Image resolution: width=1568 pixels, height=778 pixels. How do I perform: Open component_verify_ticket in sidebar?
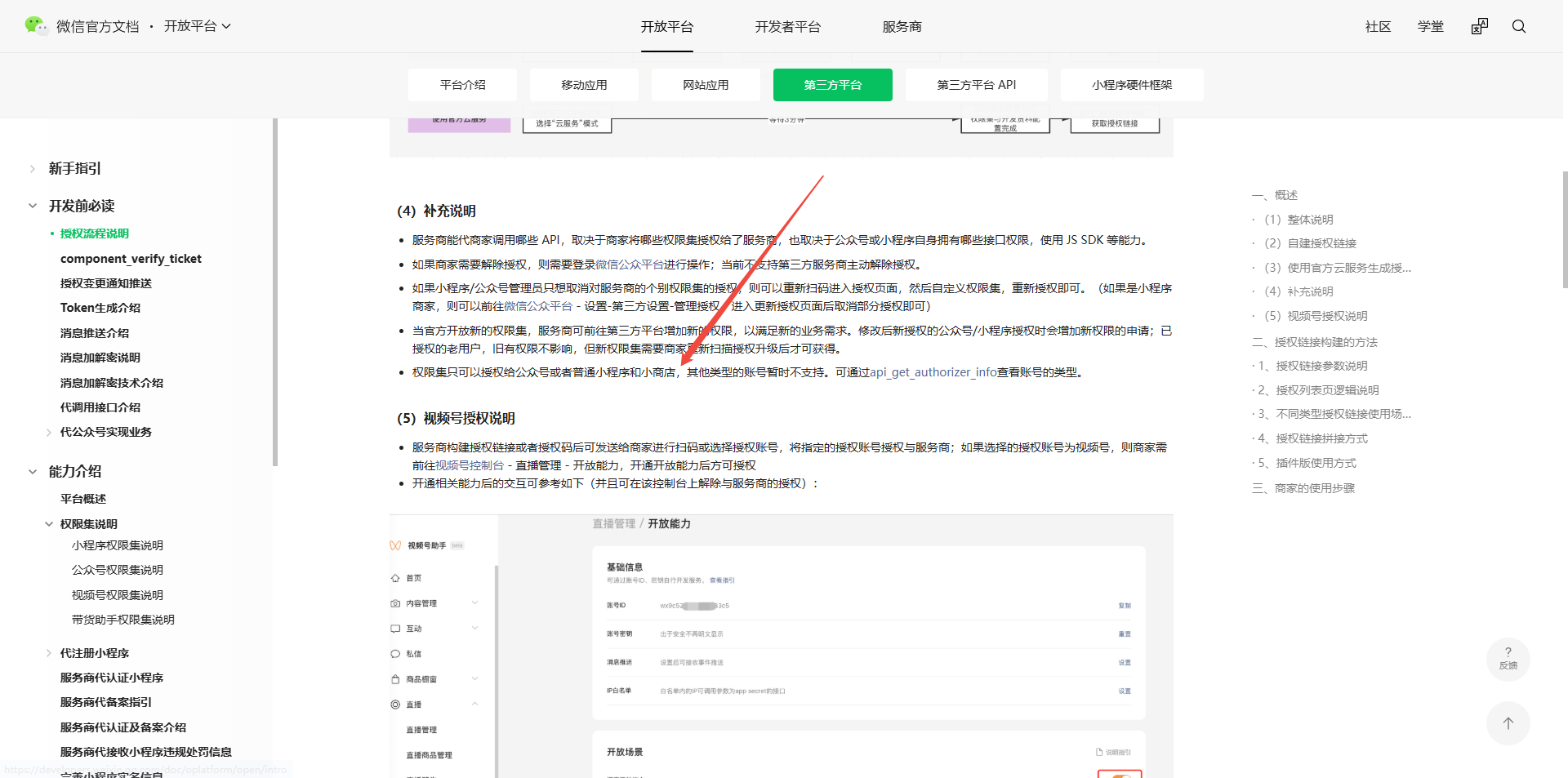click(x=131, y=259)
